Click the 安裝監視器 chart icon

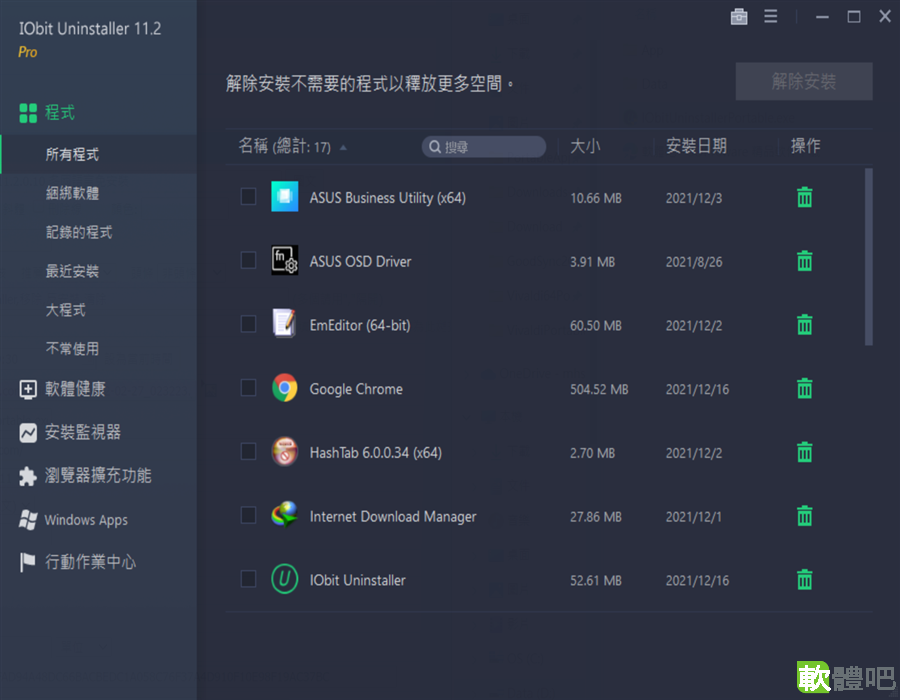(x=28, y=433)
